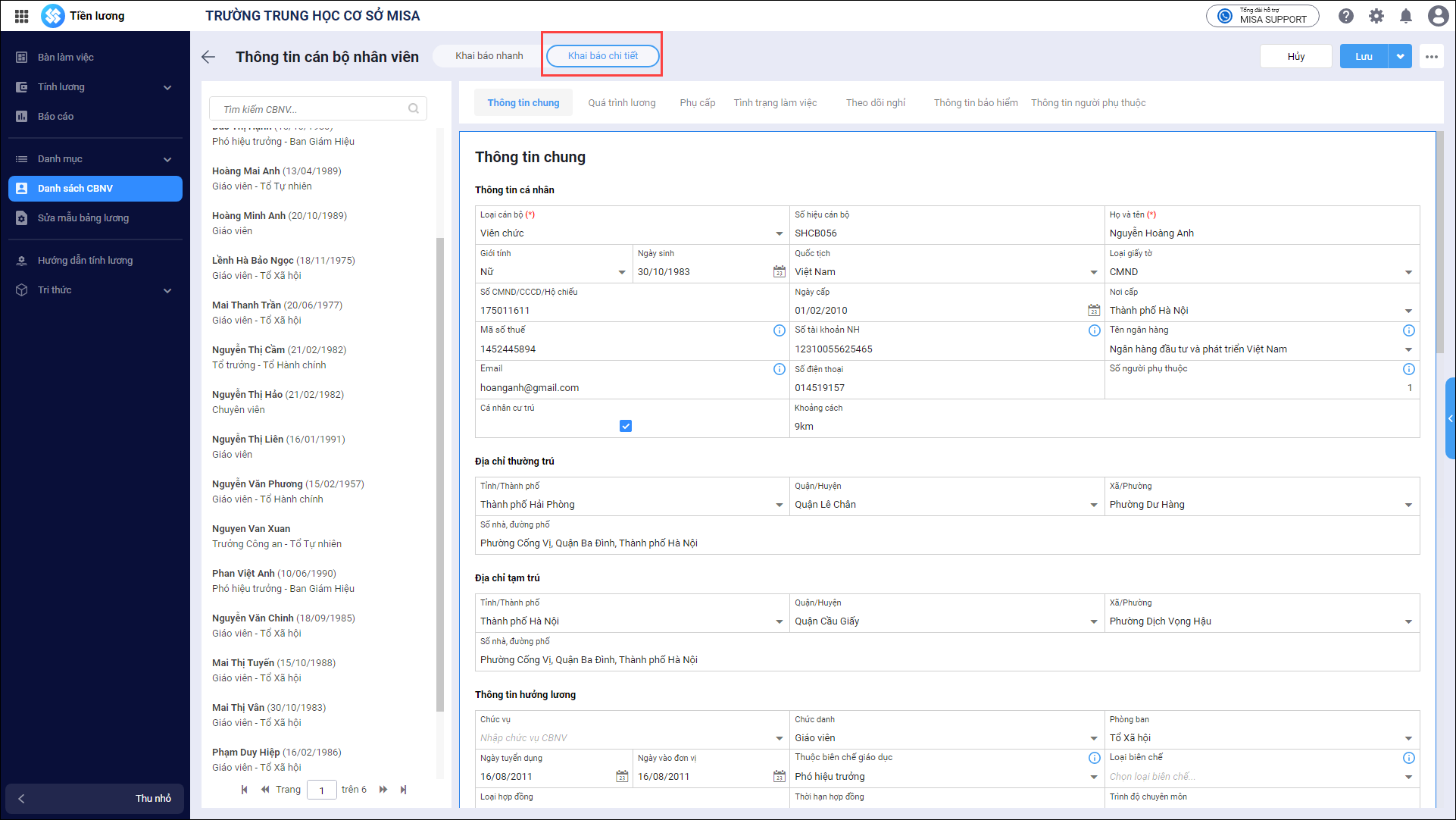The image size is (1456, 820).
Task: Toggle the Cá nhân cư trú checkbox
Action: tap(626, 426)
